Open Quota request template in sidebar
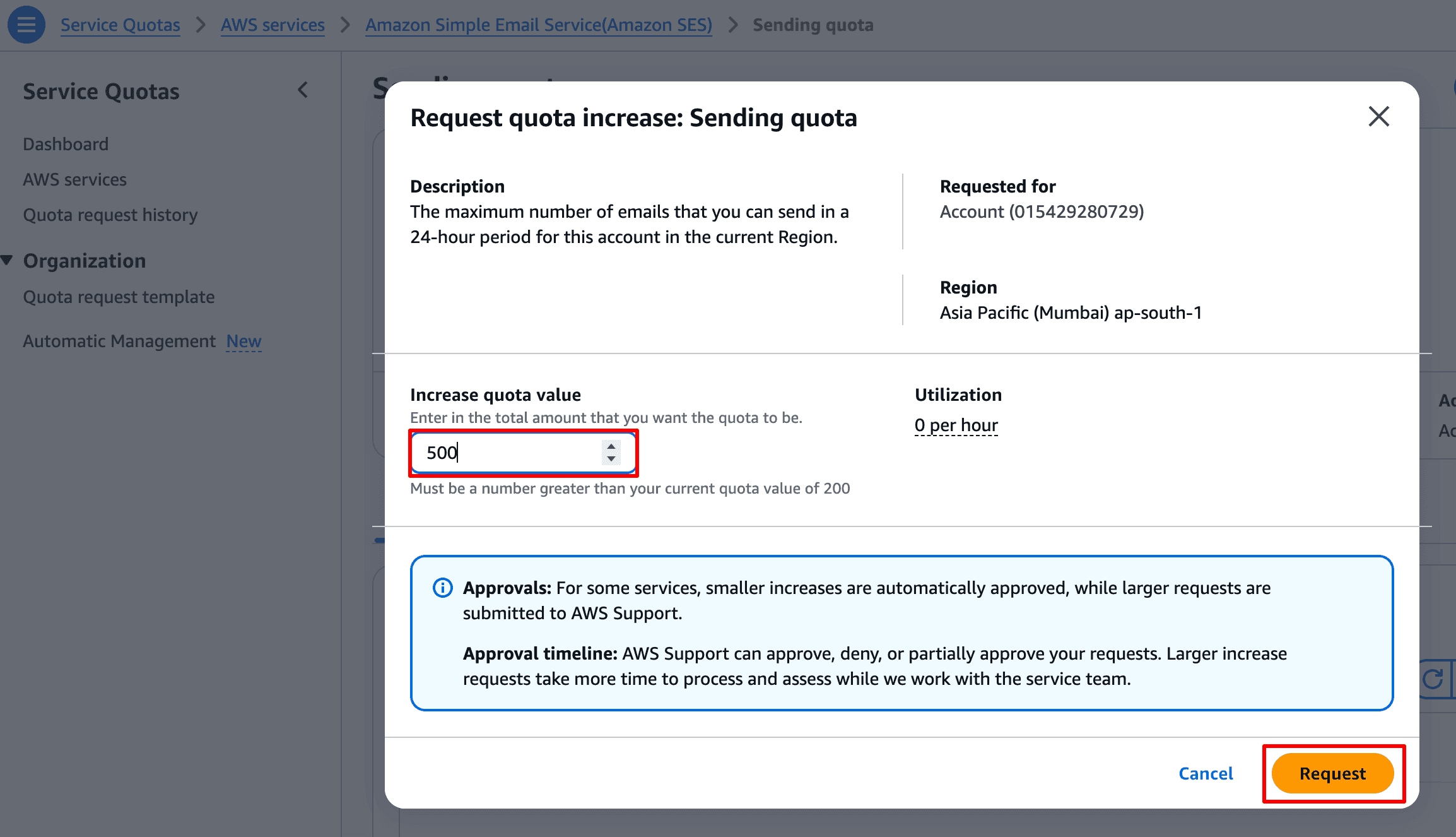 coord(119,297)
